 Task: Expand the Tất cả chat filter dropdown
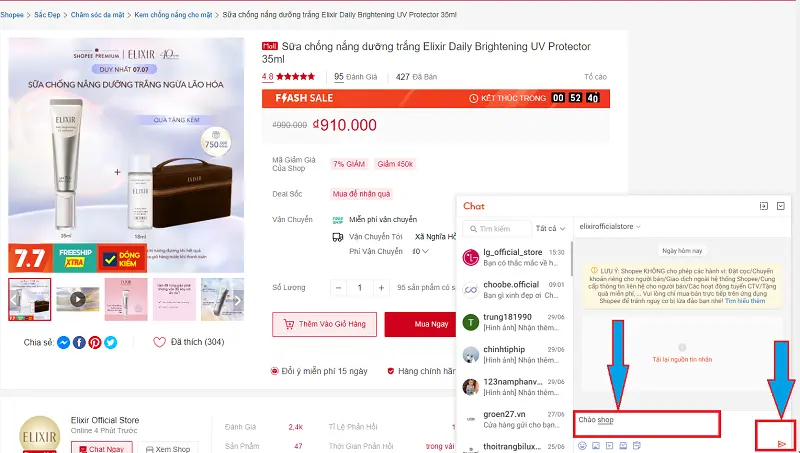[x=550, y=229]
